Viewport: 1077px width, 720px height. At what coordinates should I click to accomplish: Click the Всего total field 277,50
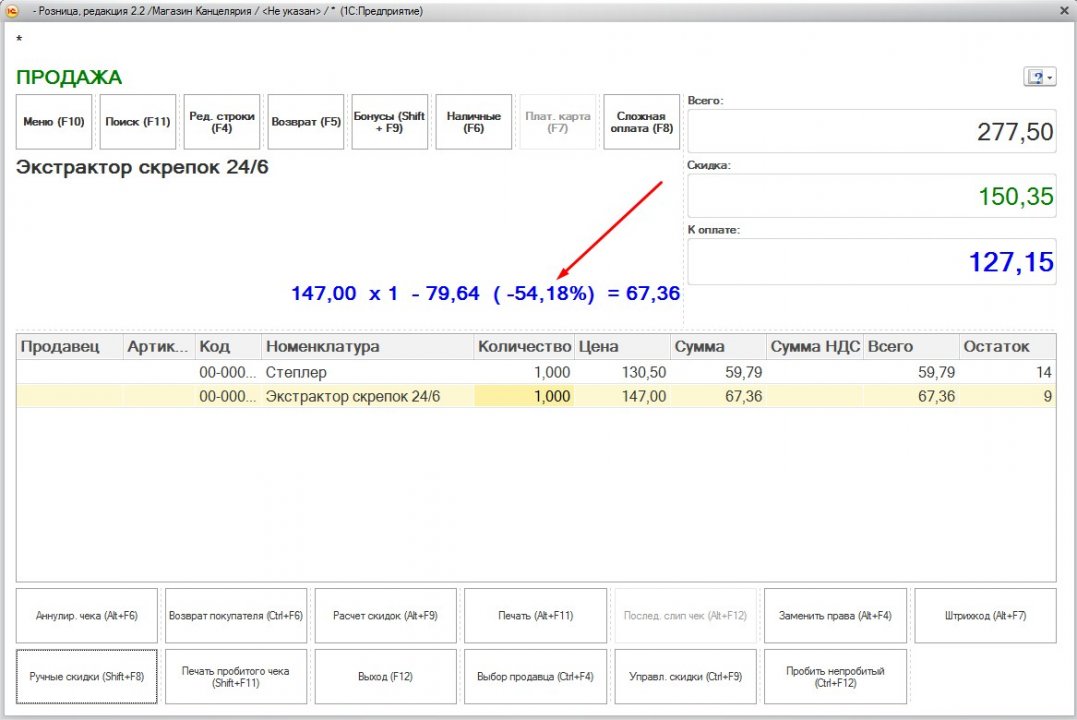(872, 131)
